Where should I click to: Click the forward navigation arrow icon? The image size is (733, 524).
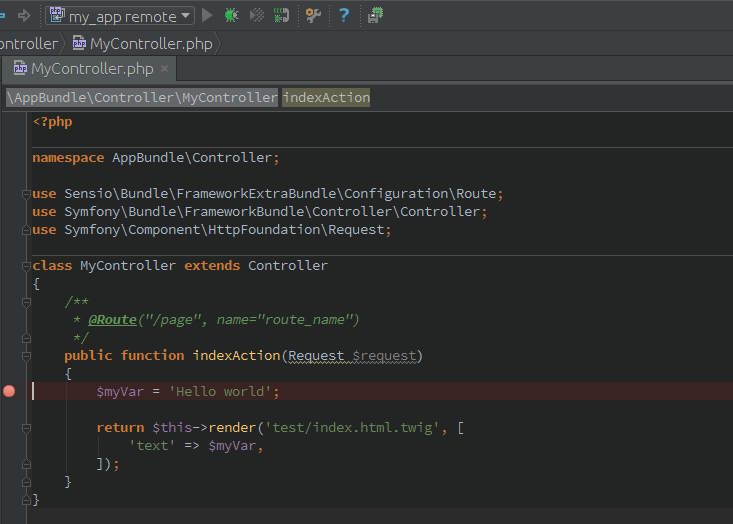(x=24, y=15)
